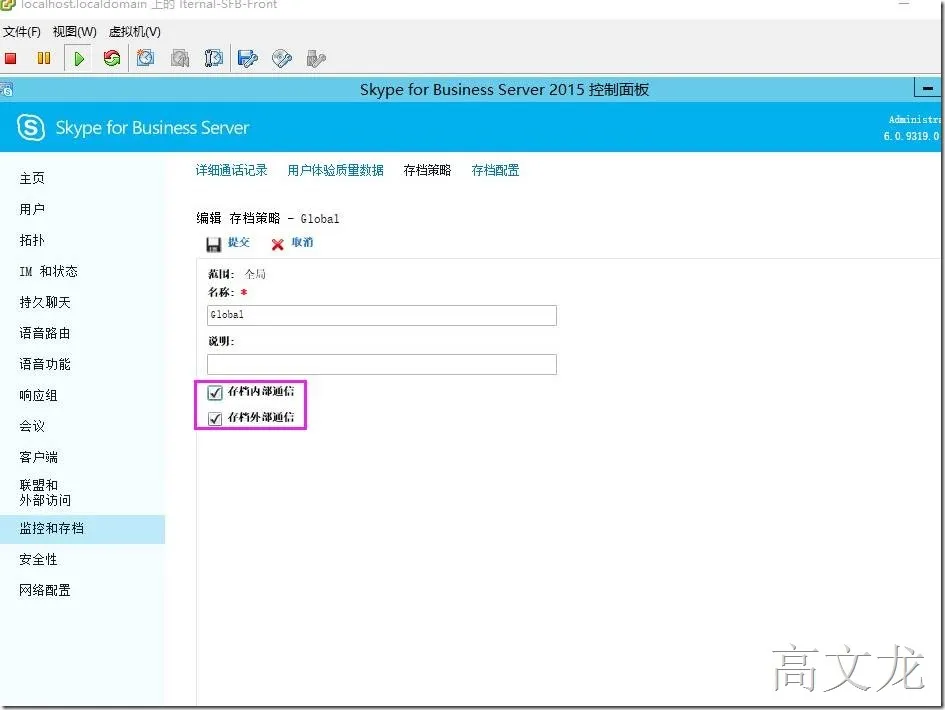This screenshot has height=710, width=945.
Task: Uncheck the 存档内部通信 checkbox
Action: [x=215, y=393]
